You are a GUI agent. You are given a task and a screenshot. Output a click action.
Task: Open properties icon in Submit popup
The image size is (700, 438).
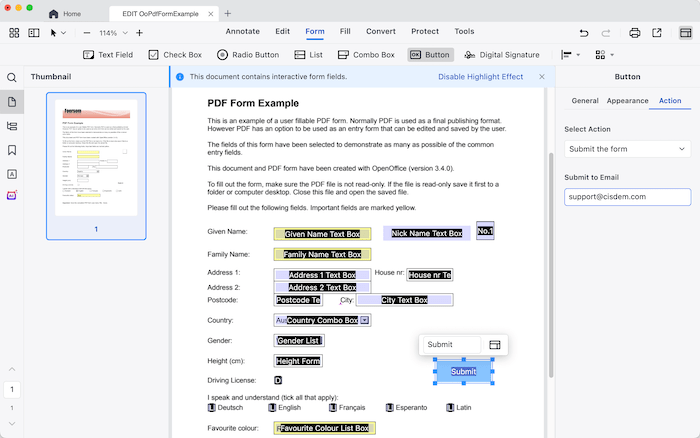pyautogui.click(x=494, y=345)
